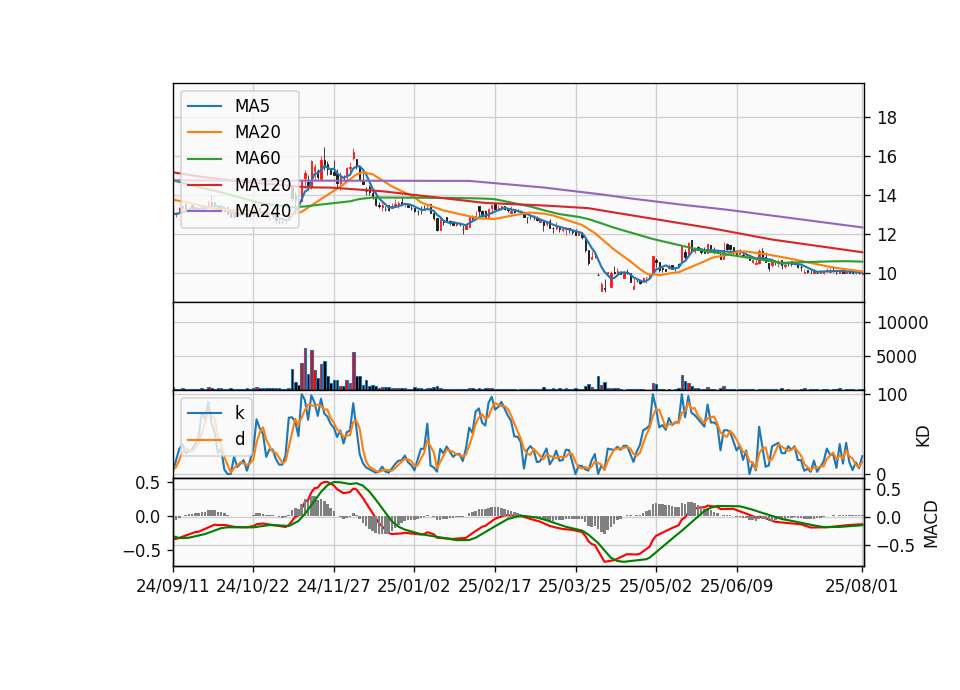Screen dimensions: 960x690
Task: Click the MA120 legend label
Action: coord(263,184)
